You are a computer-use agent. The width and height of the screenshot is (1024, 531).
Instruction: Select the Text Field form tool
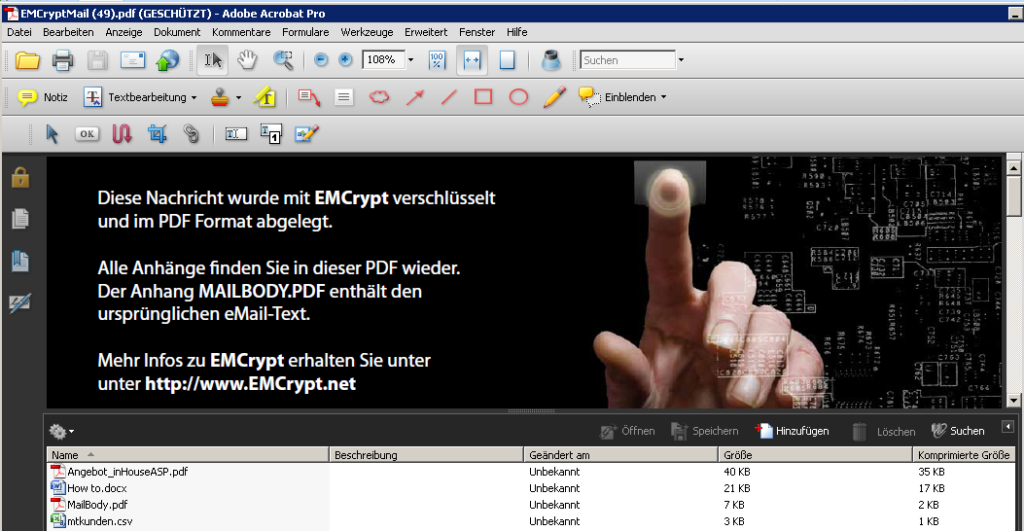click(x=236, y=134)
